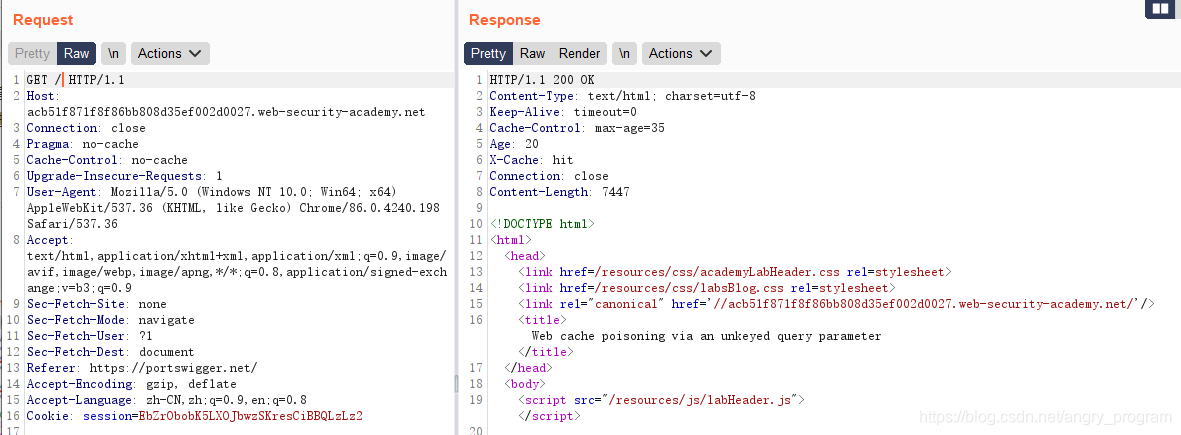Click the Cookie session value
Image resolution: width=1181 pixels, height=435 pixels.
pyautogui.click(x=251, y=416)
